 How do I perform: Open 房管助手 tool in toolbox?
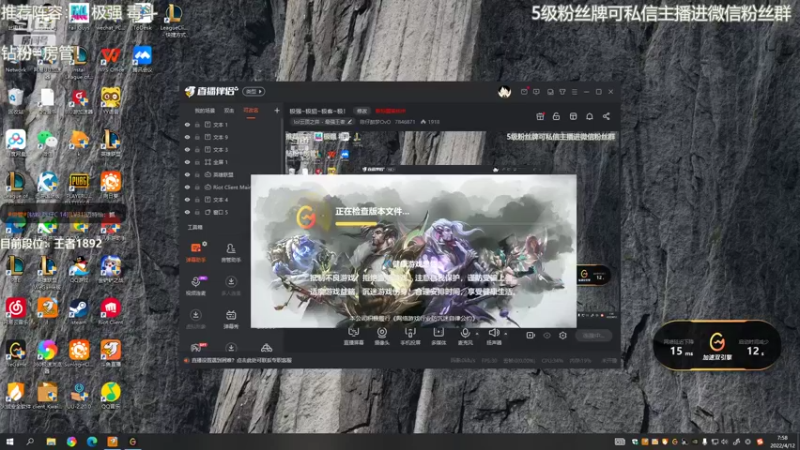(231, 253)
